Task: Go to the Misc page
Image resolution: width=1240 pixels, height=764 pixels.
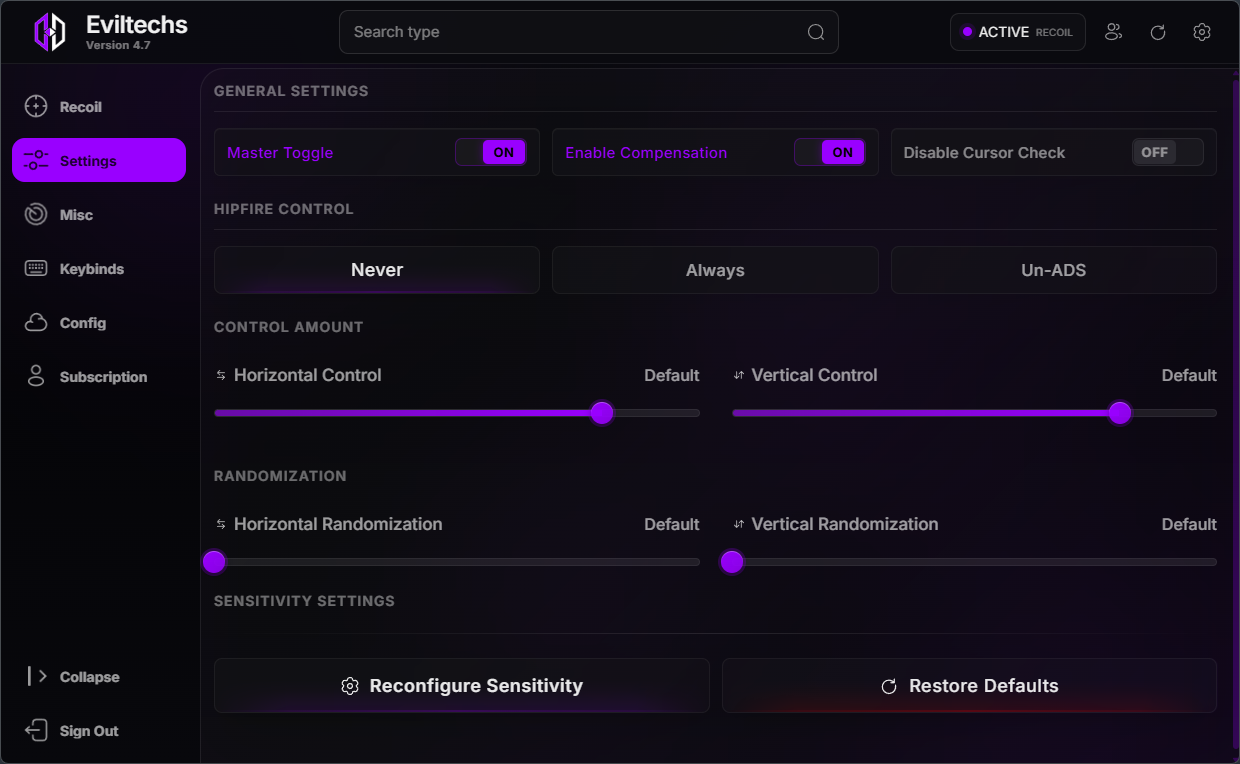Action: (99, 215)
